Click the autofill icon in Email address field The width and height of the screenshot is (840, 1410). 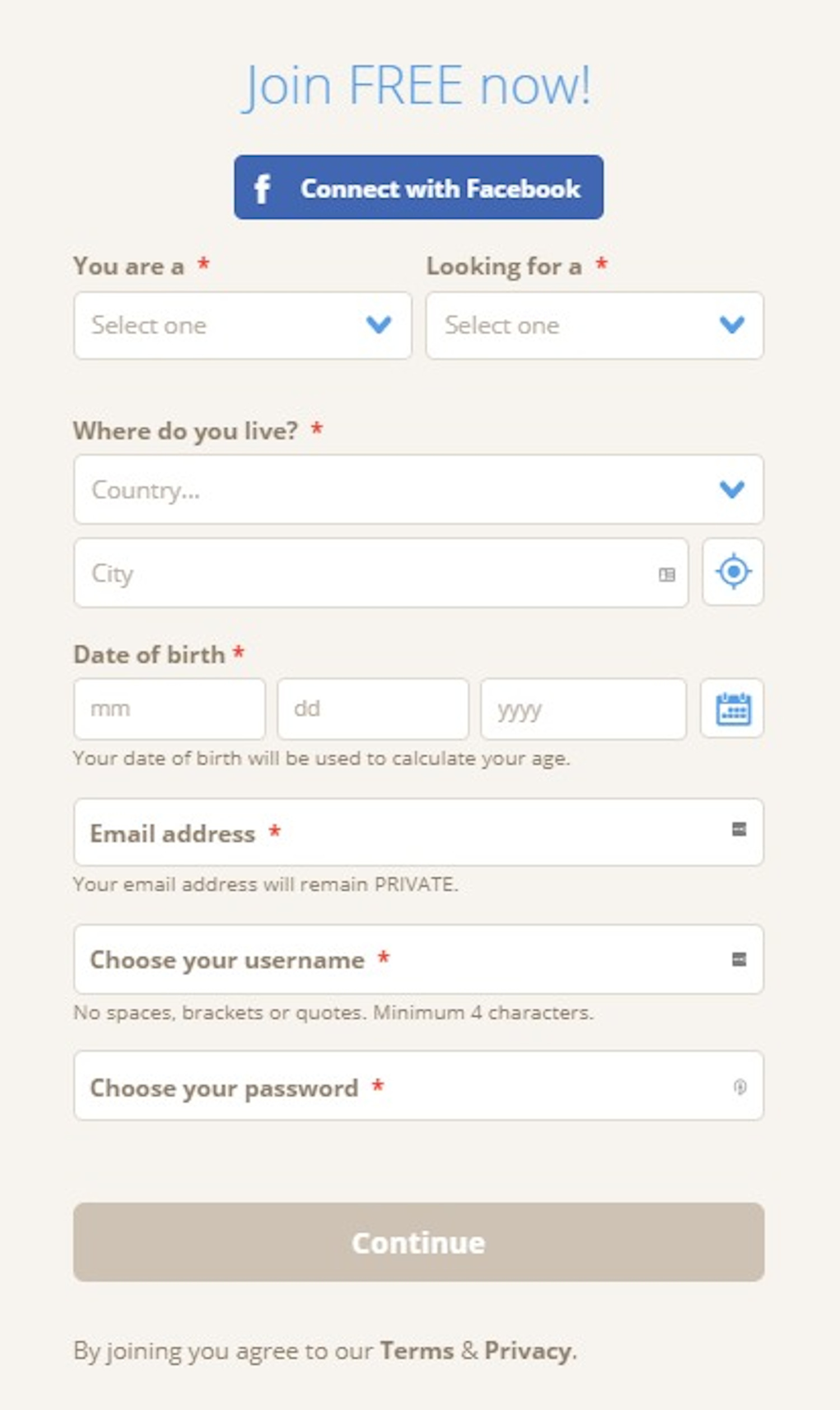(739, 829)
